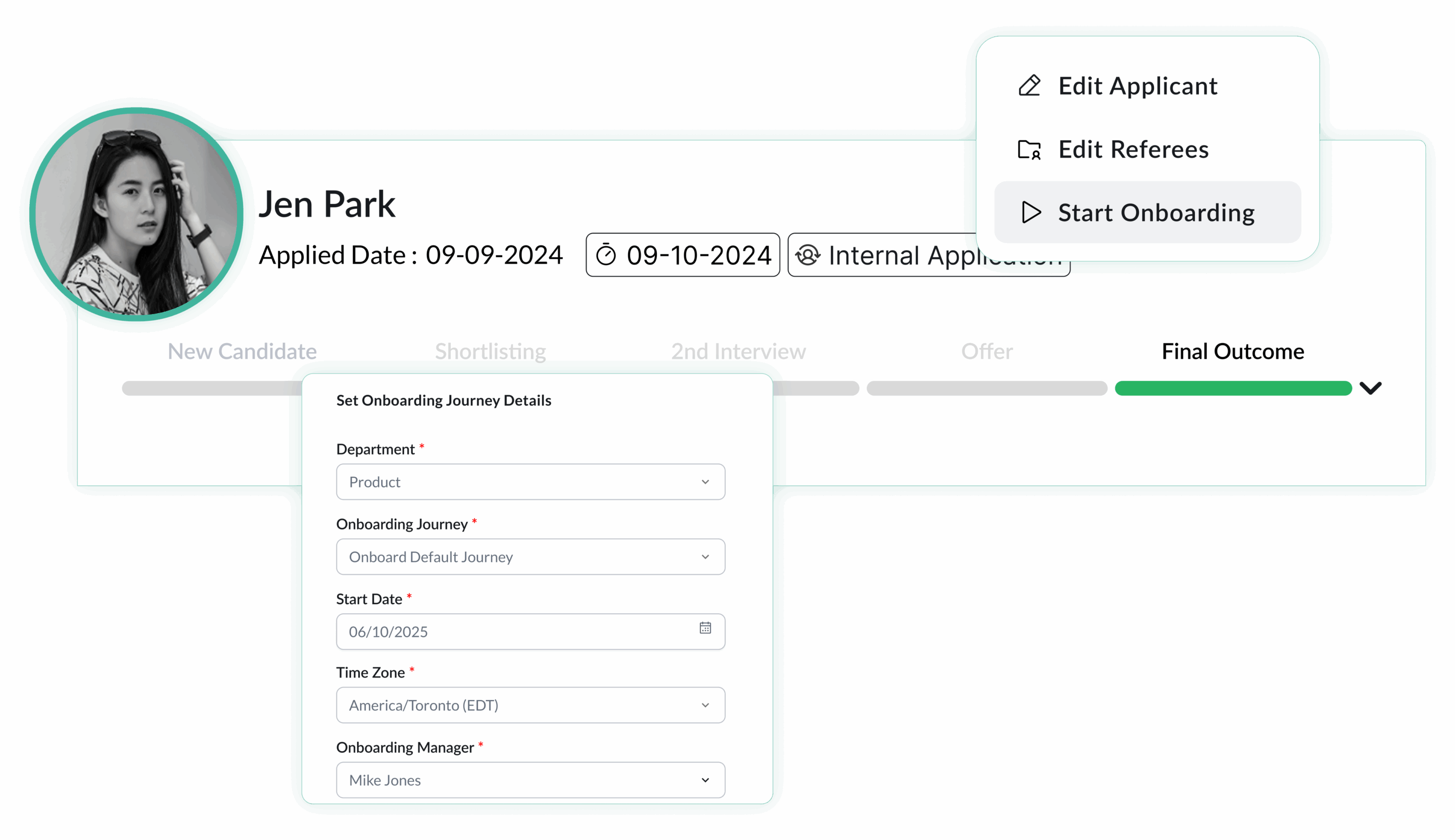Click Jen Park's profile photo
This screenshot has width=1455, height=840.
pyautogui.click(x=136, y=214)
